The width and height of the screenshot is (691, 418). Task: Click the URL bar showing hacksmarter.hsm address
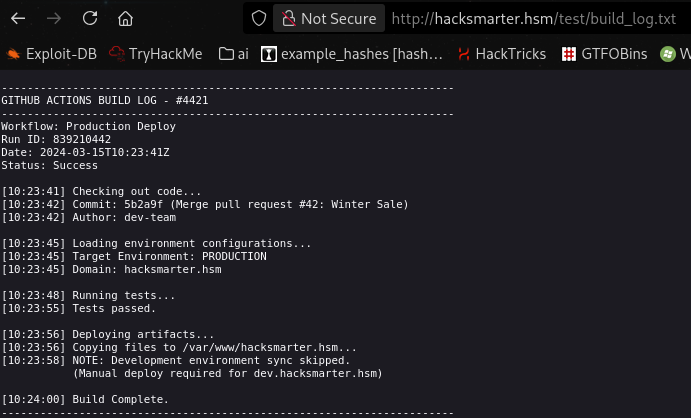[x=534, y=18]
